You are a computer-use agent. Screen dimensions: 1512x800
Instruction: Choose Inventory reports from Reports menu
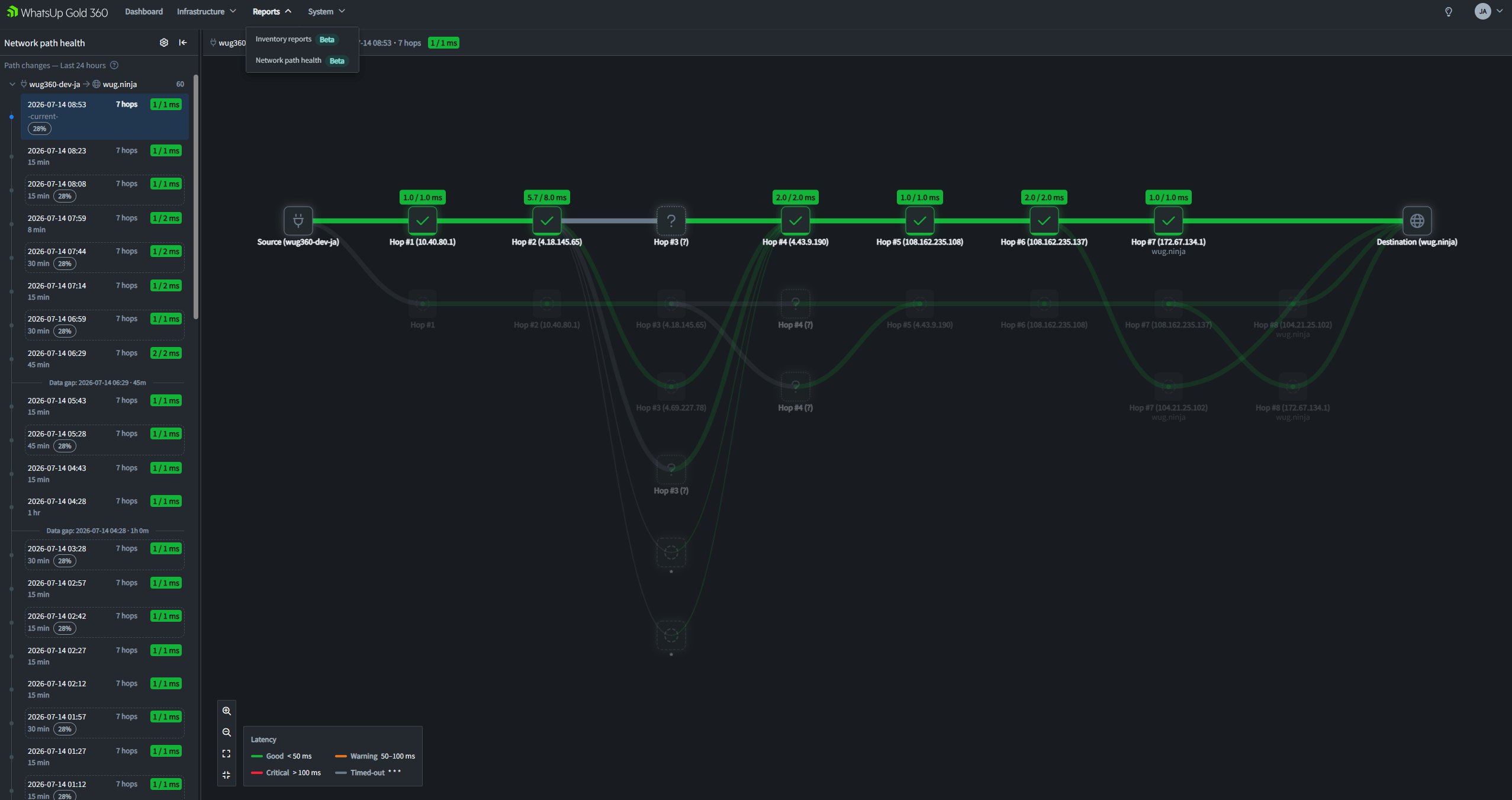(302, 39)
